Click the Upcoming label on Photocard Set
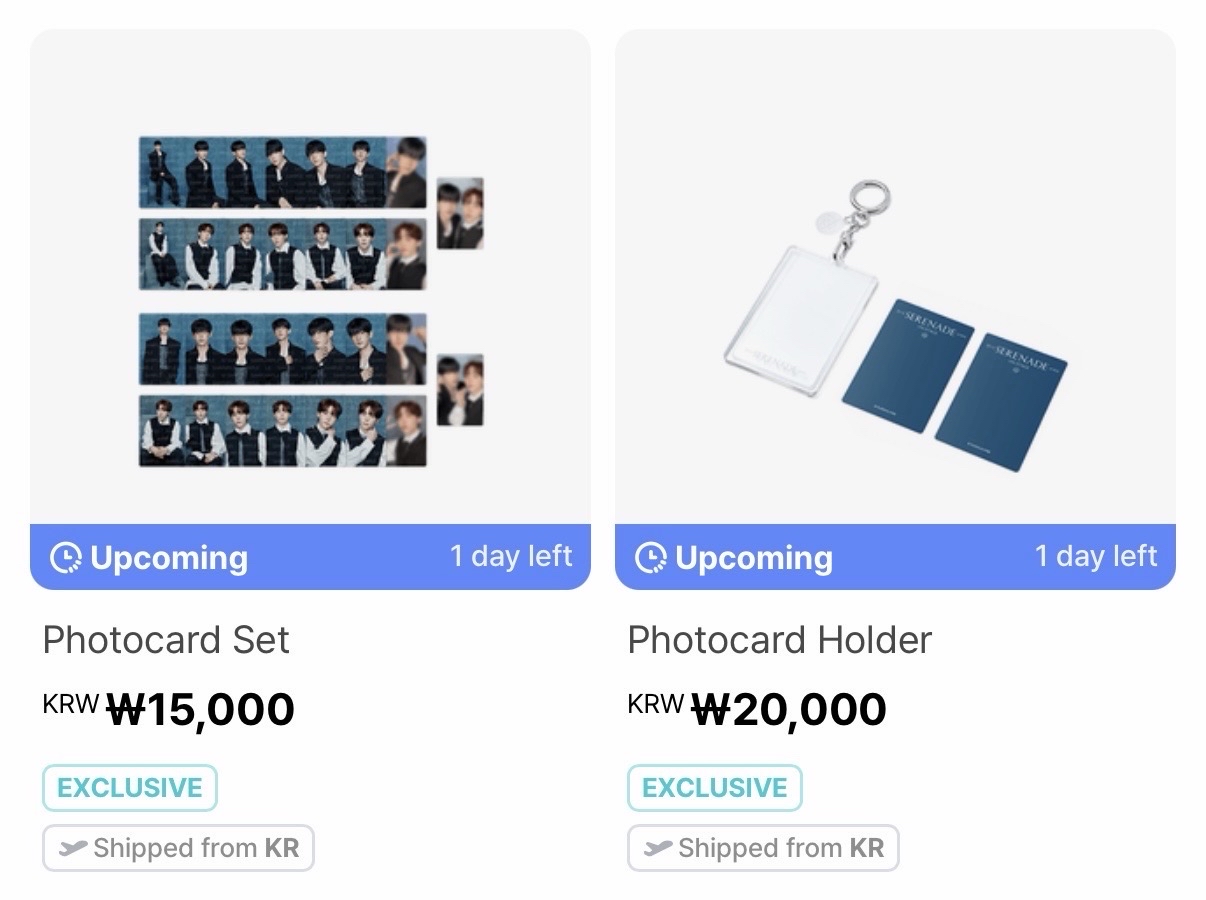This screenshot has width=1206, height=900. click(x=168, y=558)
